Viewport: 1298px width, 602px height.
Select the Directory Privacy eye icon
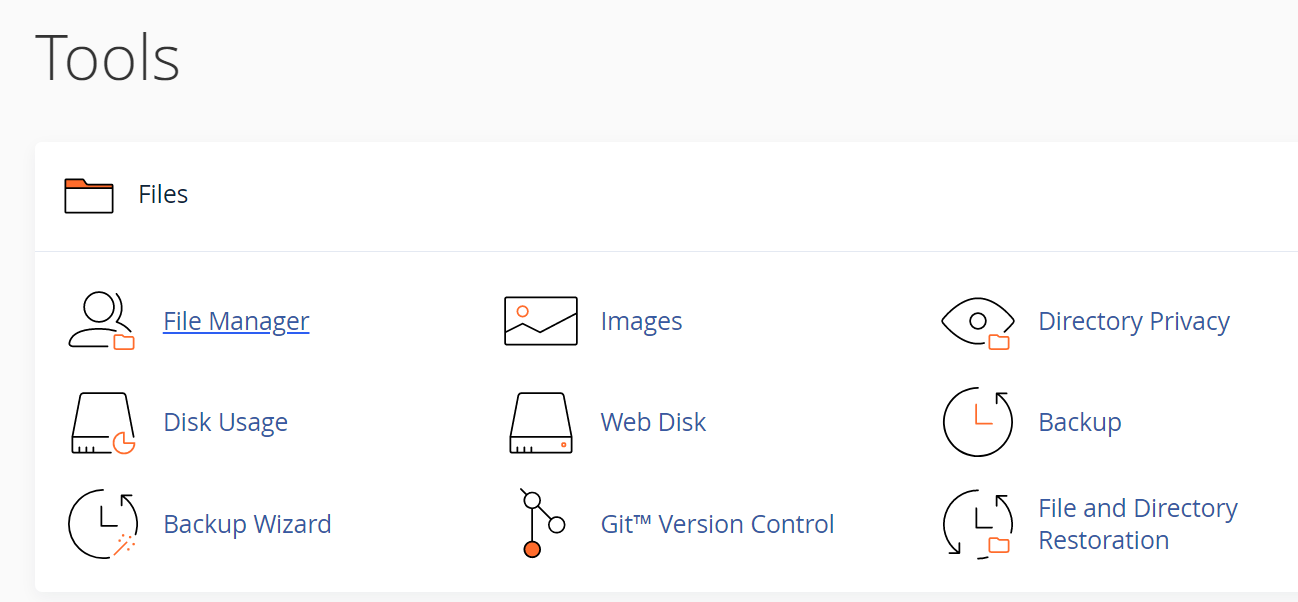(x=978, y=323)
